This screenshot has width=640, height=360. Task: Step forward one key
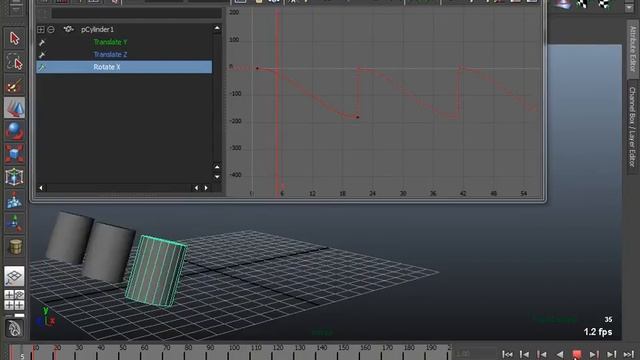coord(594,354)
